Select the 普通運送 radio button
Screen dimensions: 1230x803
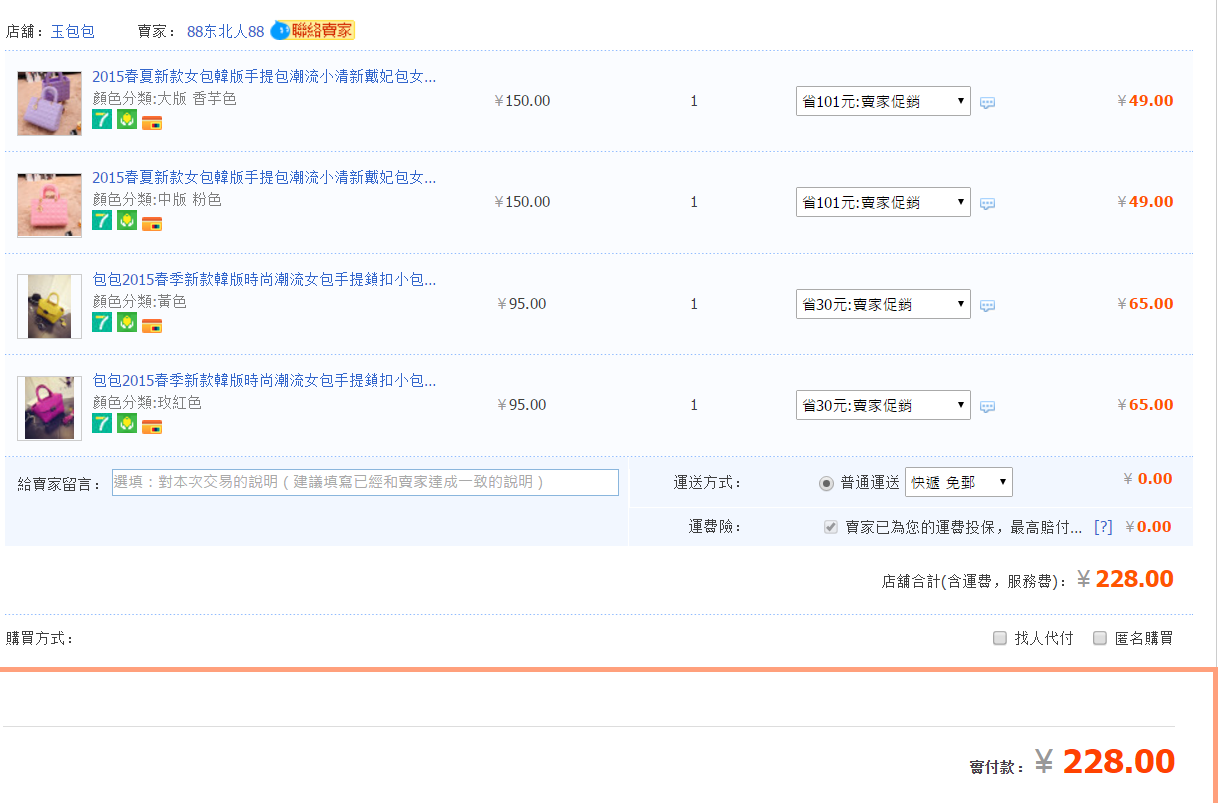(x=826, y=483)
